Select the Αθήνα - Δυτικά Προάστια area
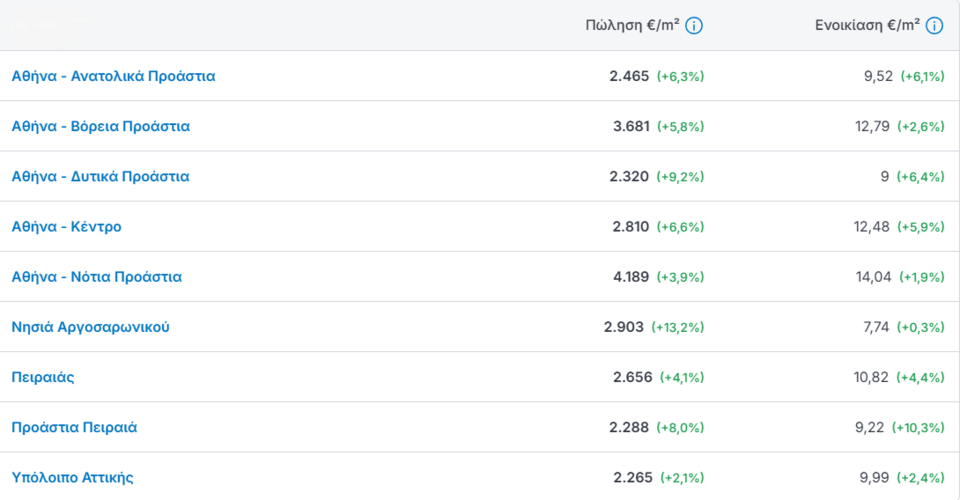 pyautogui.click(x=100, y=176)
